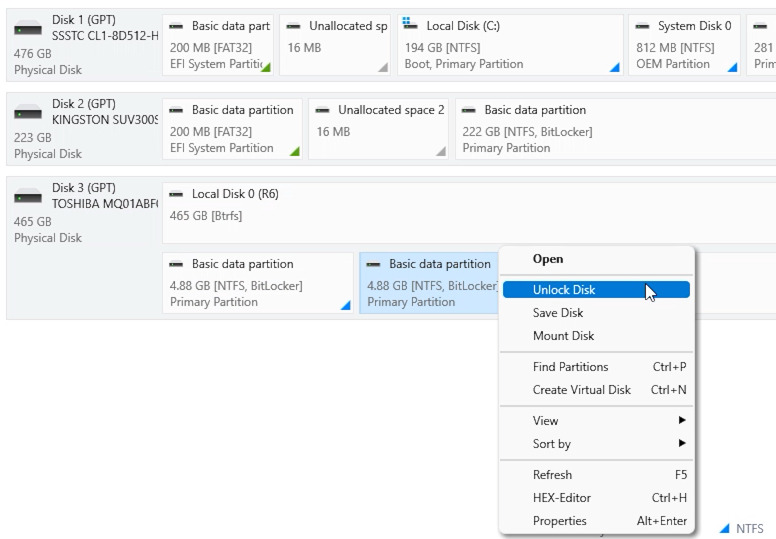Image resolution: width=776 pixels, height=539 pixels.
Task: Choose Mount Disk in context menu
Action: point(596,336)
